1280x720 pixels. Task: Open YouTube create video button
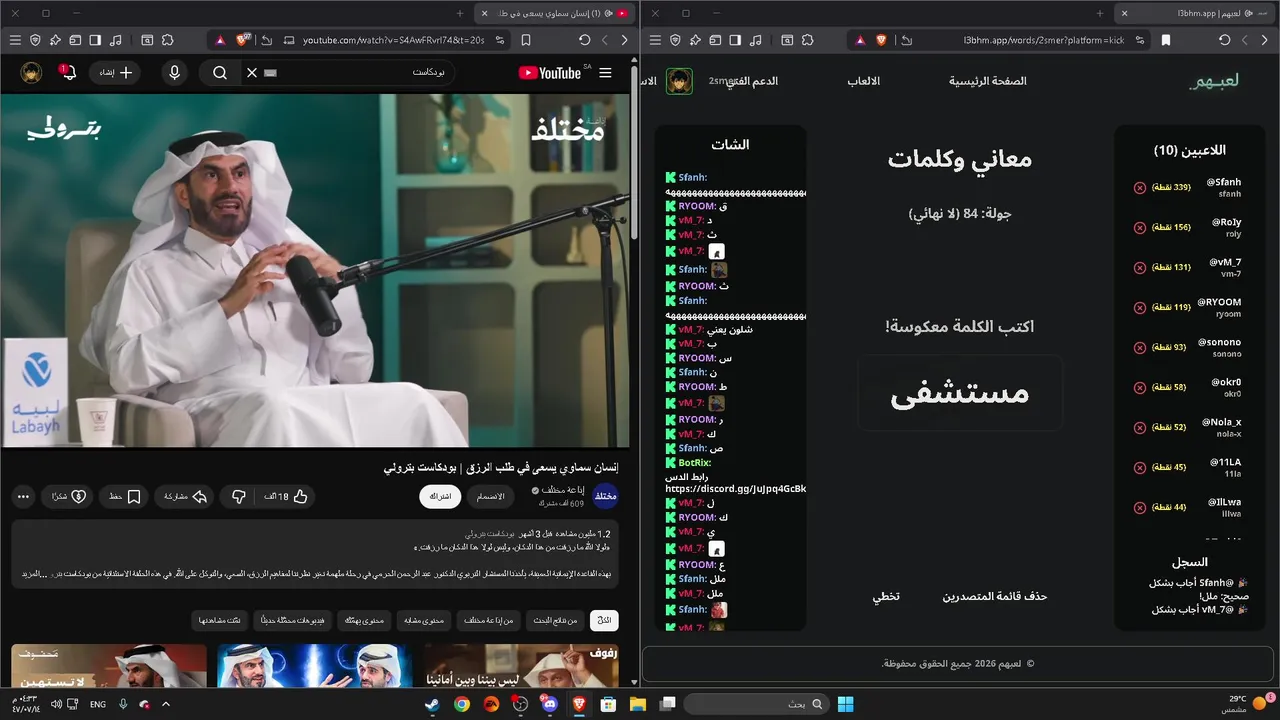click(116, 73)
